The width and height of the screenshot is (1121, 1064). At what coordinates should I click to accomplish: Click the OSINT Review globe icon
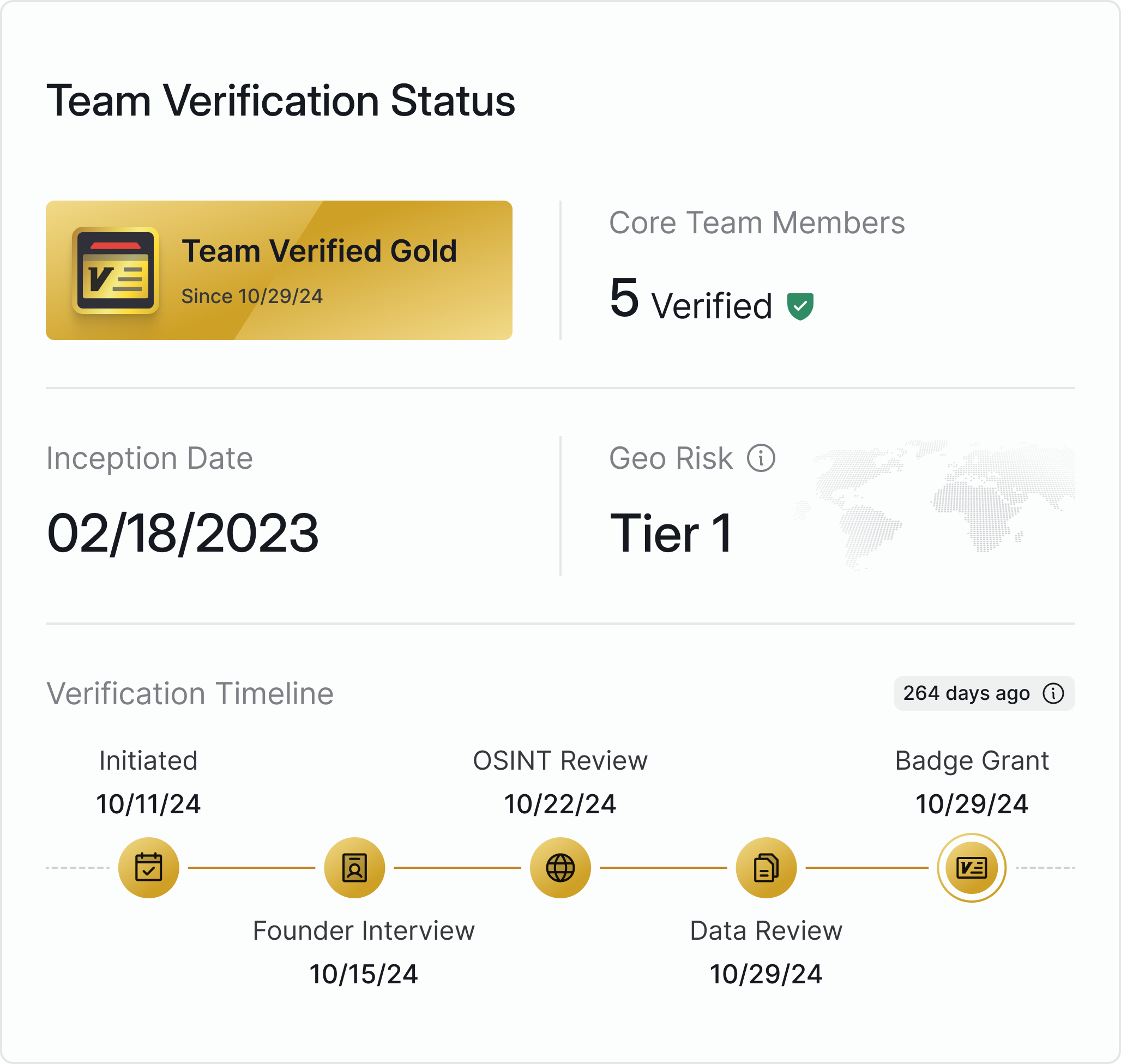click(560, 868)
